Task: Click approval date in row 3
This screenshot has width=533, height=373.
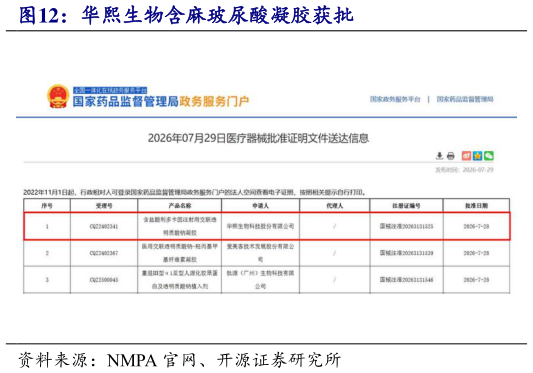Action: (476, 280)
